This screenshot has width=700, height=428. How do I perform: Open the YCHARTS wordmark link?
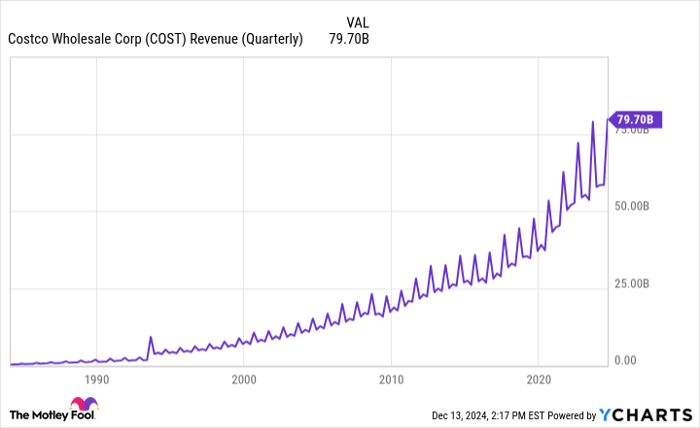(652, 414)
